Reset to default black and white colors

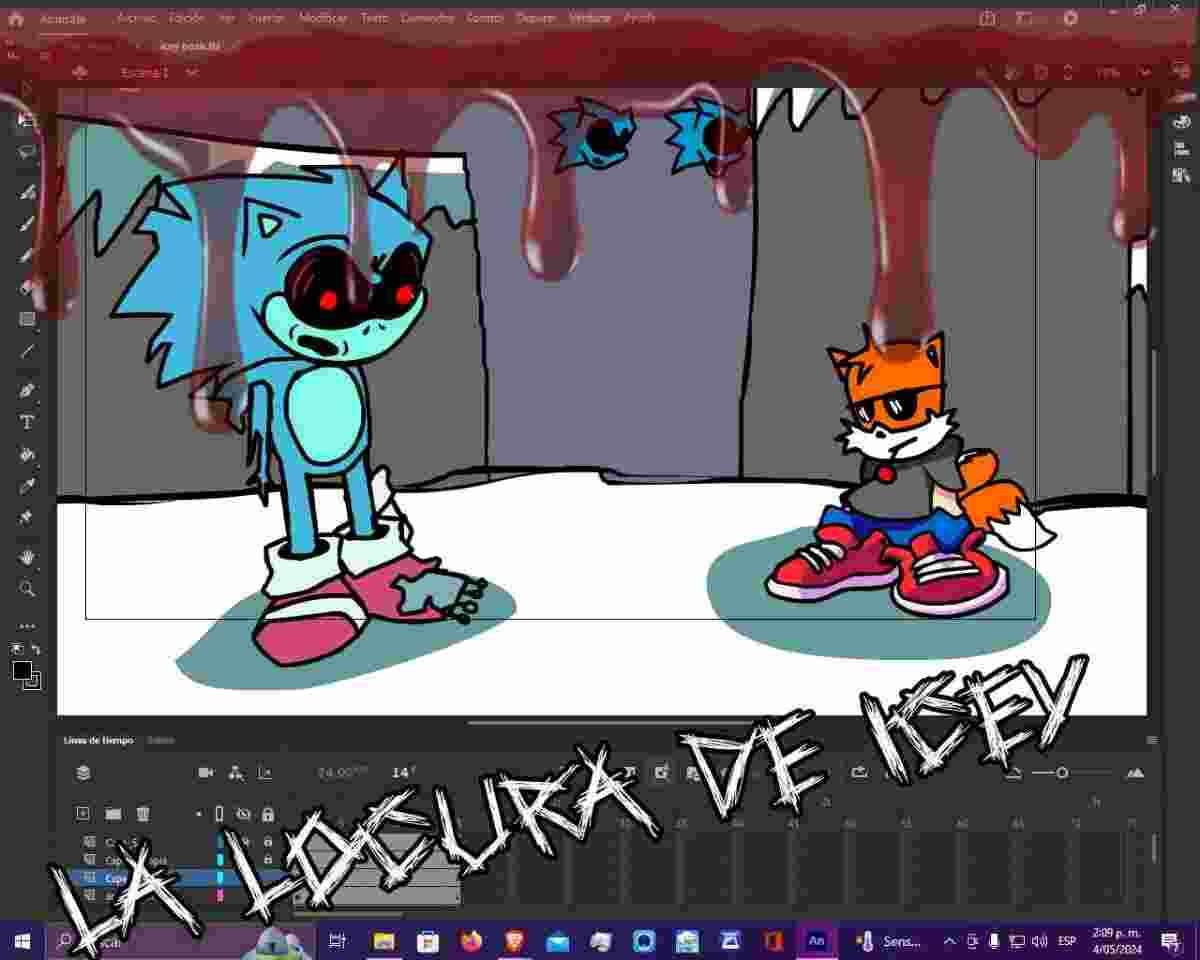point(17,649)
